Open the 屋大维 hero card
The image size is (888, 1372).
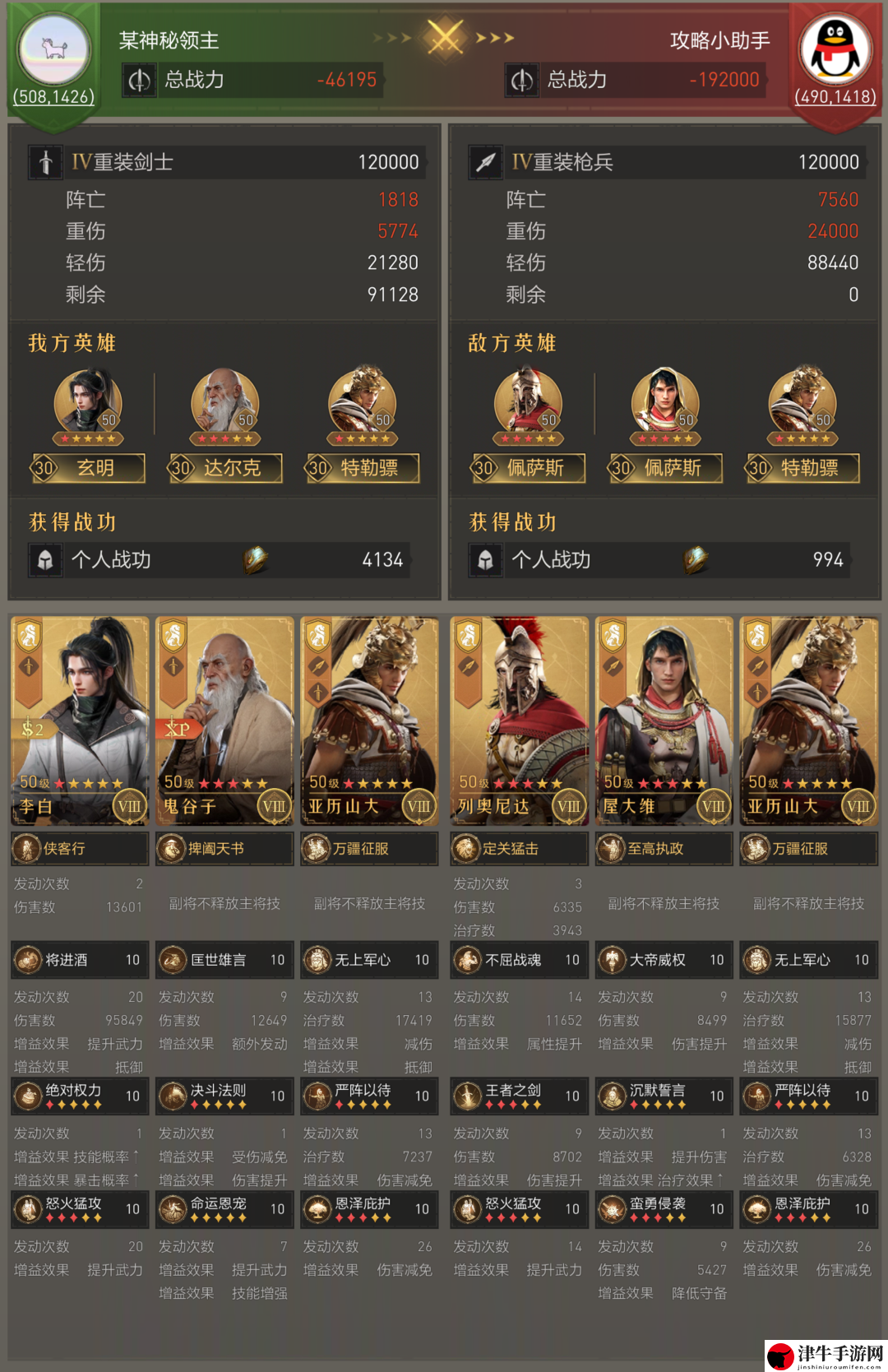click(664, 721)
